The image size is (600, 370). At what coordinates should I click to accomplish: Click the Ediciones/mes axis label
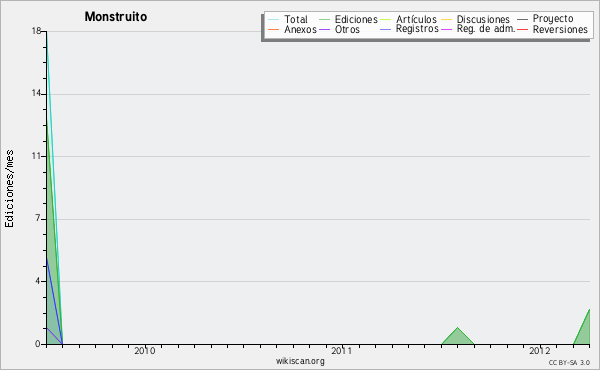pyautogui.click(x=9, y=189)
